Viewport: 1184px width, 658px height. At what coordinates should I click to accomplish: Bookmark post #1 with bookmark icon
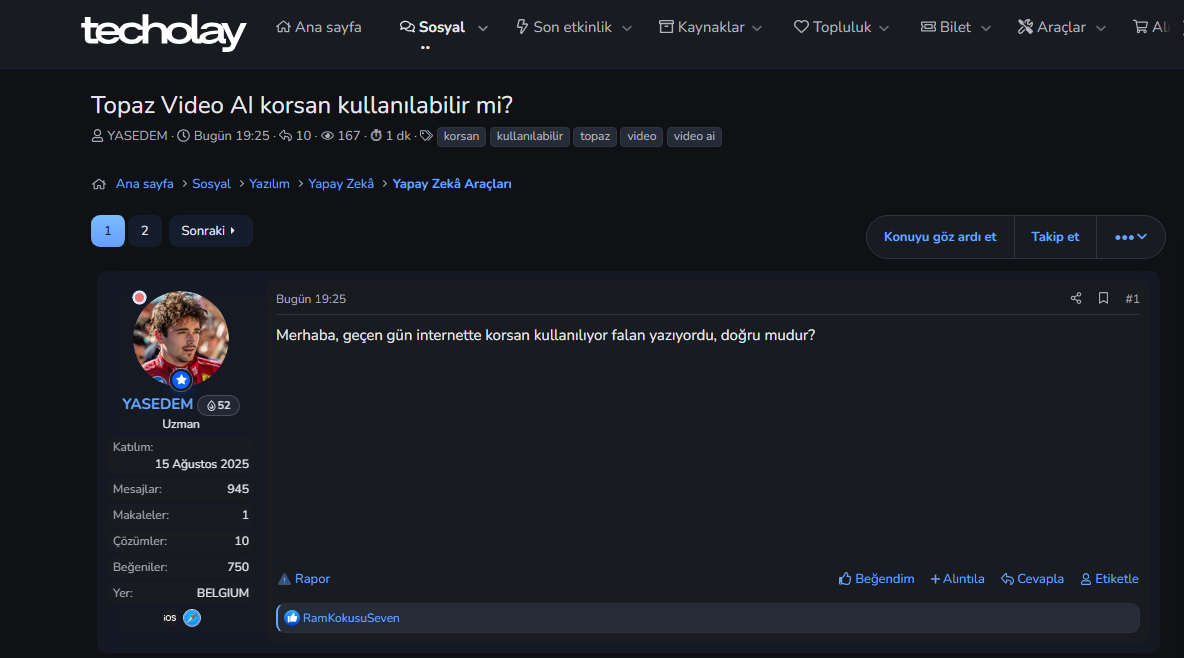click(x=1103, y=298)
